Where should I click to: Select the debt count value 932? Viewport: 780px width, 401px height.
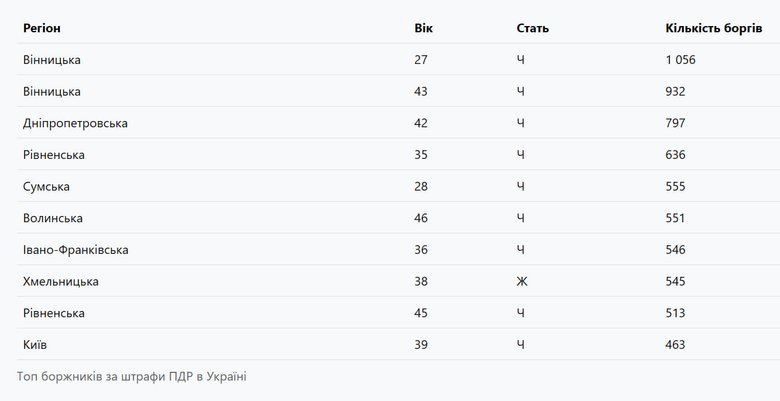pos(675,92)
